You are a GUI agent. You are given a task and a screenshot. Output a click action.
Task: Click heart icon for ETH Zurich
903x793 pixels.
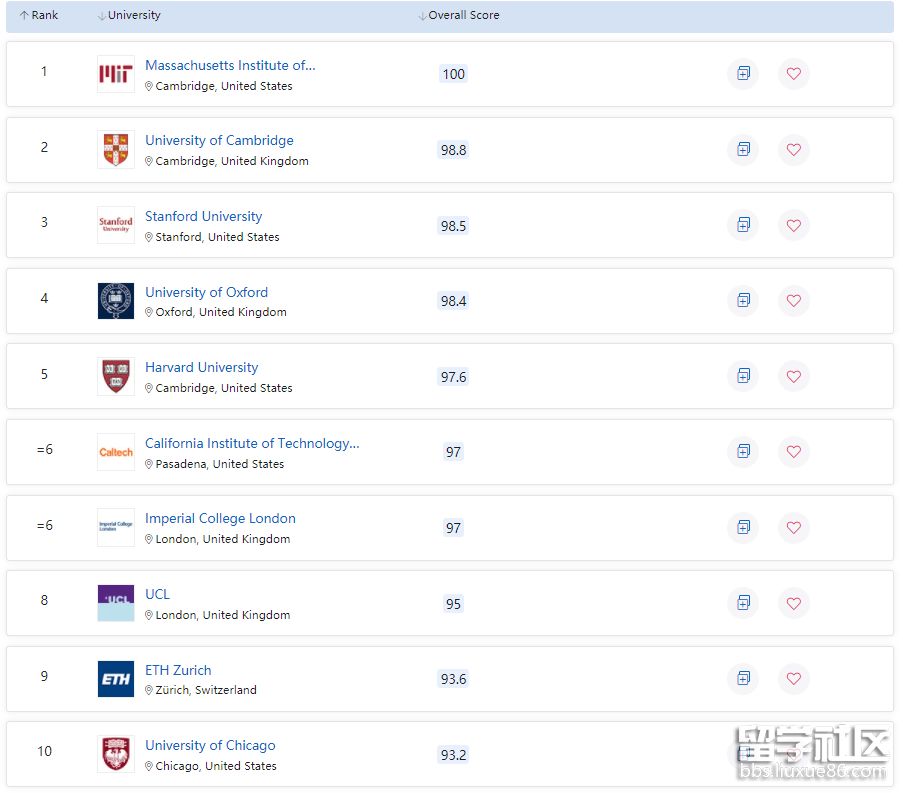[x=793, y=679]
